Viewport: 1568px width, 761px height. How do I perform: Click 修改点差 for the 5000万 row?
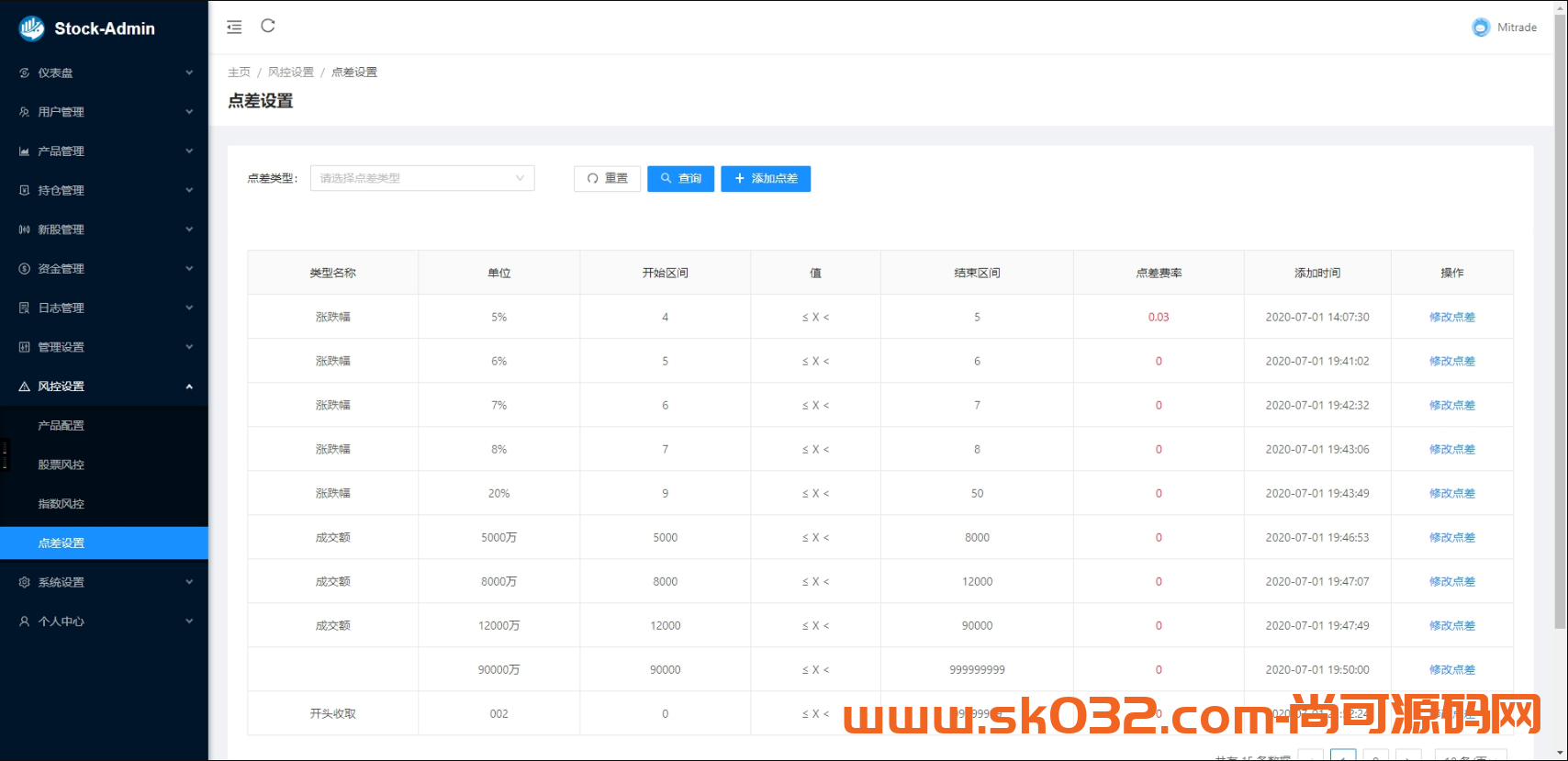click(1451, 537)
